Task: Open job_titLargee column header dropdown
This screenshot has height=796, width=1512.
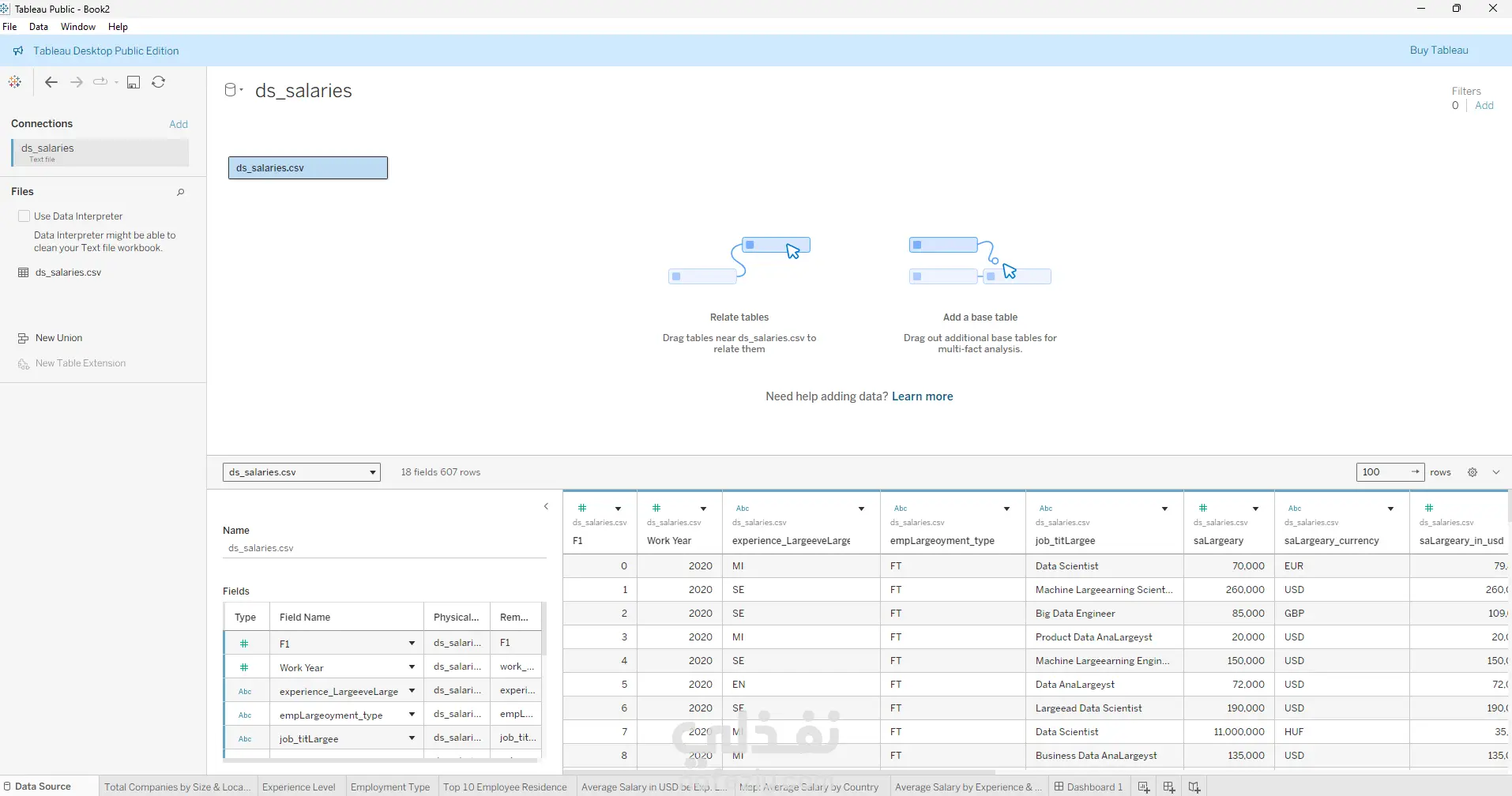Action: (1165, 509)
